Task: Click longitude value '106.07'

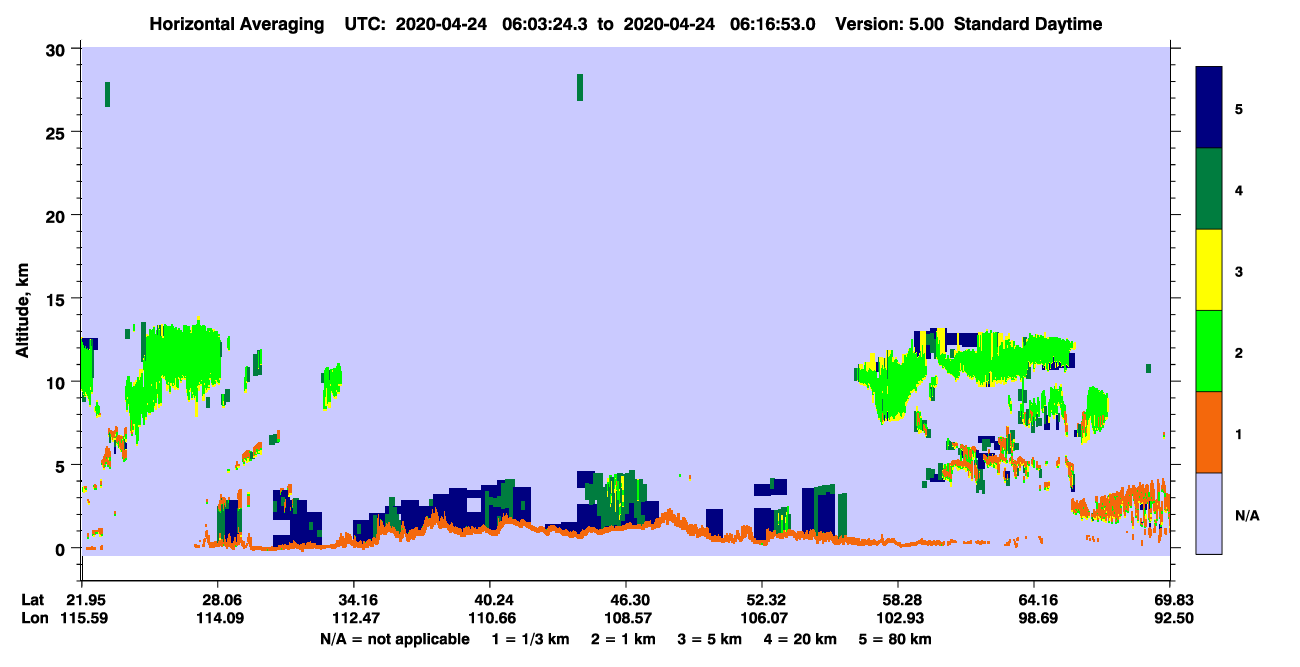Action: [x=762, y=619]
